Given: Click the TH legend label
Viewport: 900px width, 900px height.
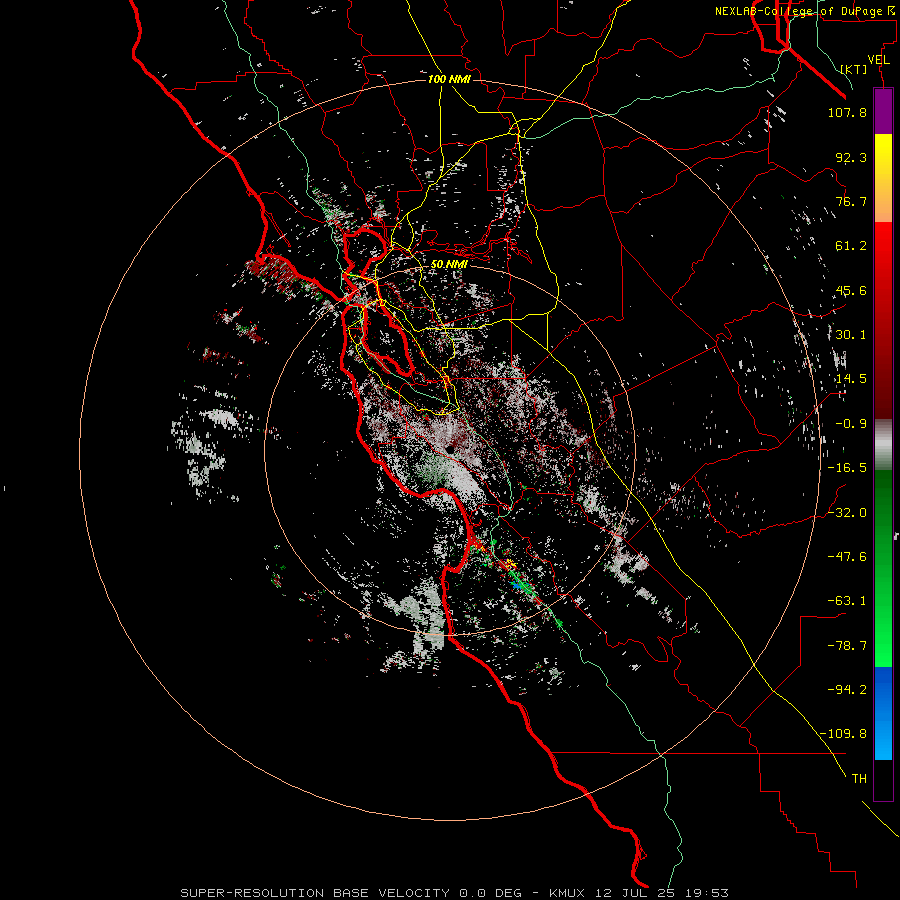Looking at the screenshot, I should point(859,779).
